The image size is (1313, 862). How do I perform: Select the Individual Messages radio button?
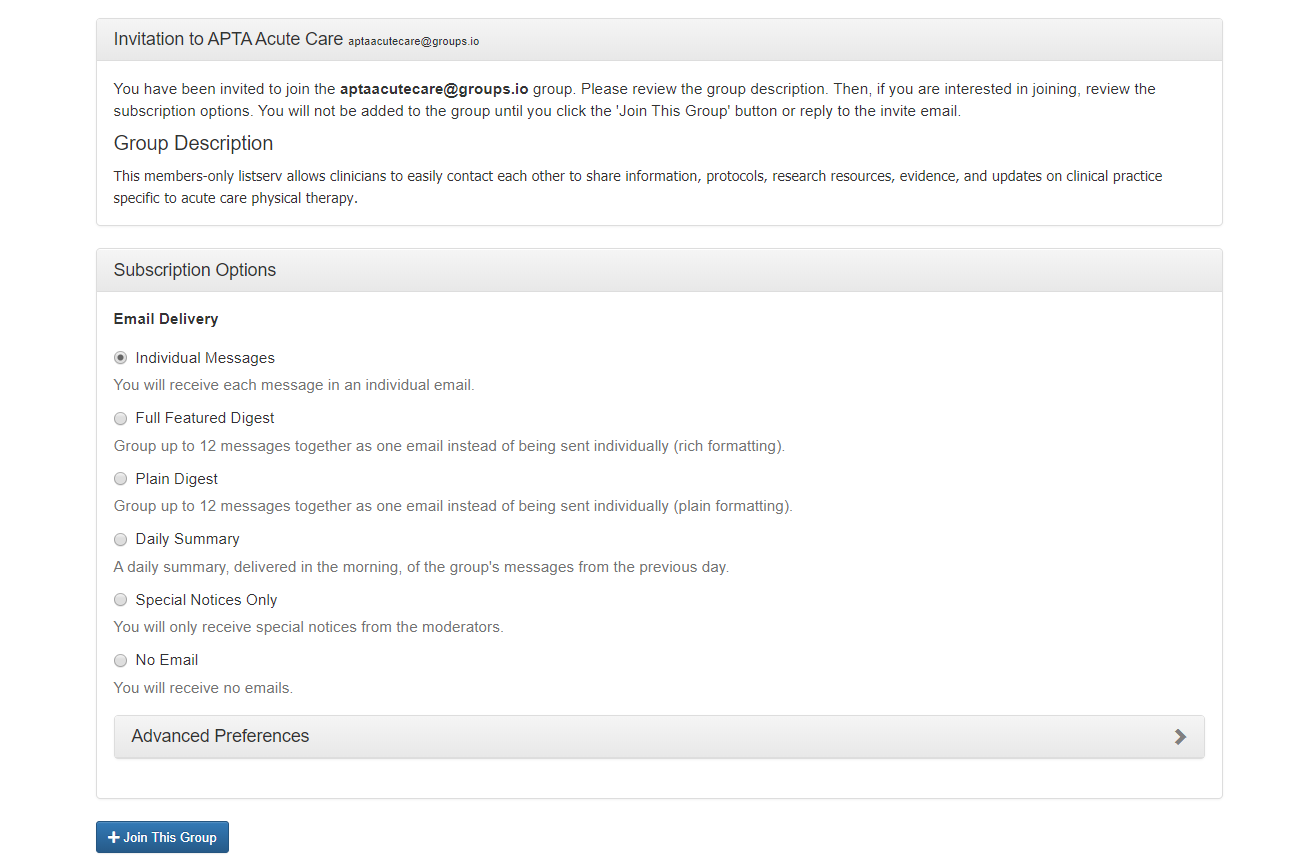point(120,358)
